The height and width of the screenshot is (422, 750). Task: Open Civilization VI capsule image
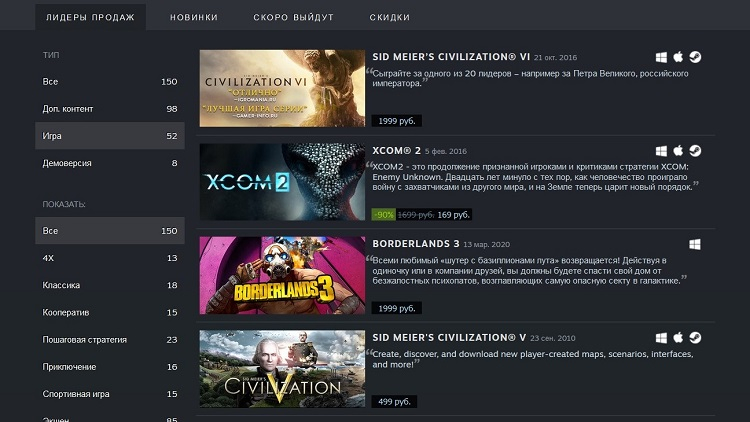(x=282, y=89)
